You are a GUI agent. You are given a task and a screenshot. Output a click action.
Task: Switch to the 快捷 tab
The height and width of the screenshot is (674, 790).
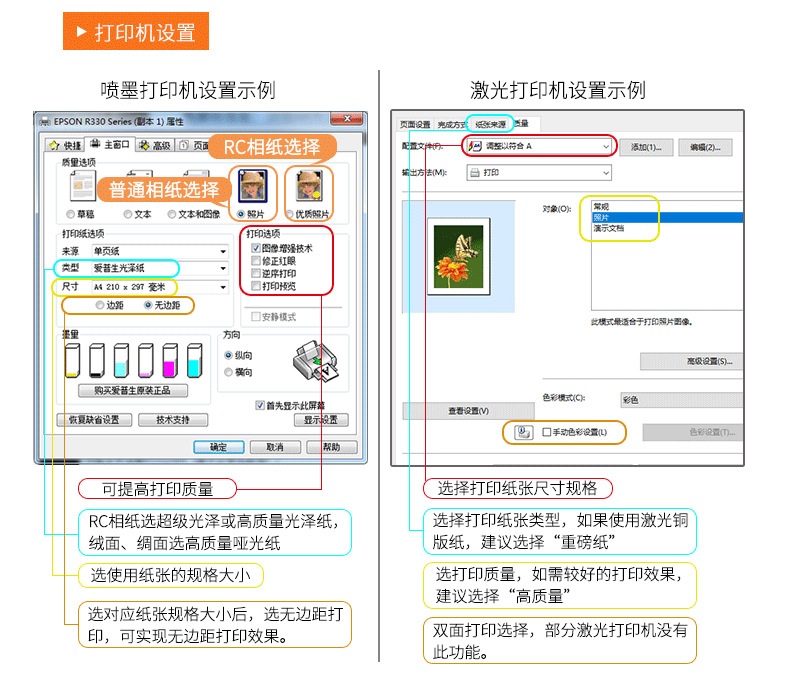[64, 146]
